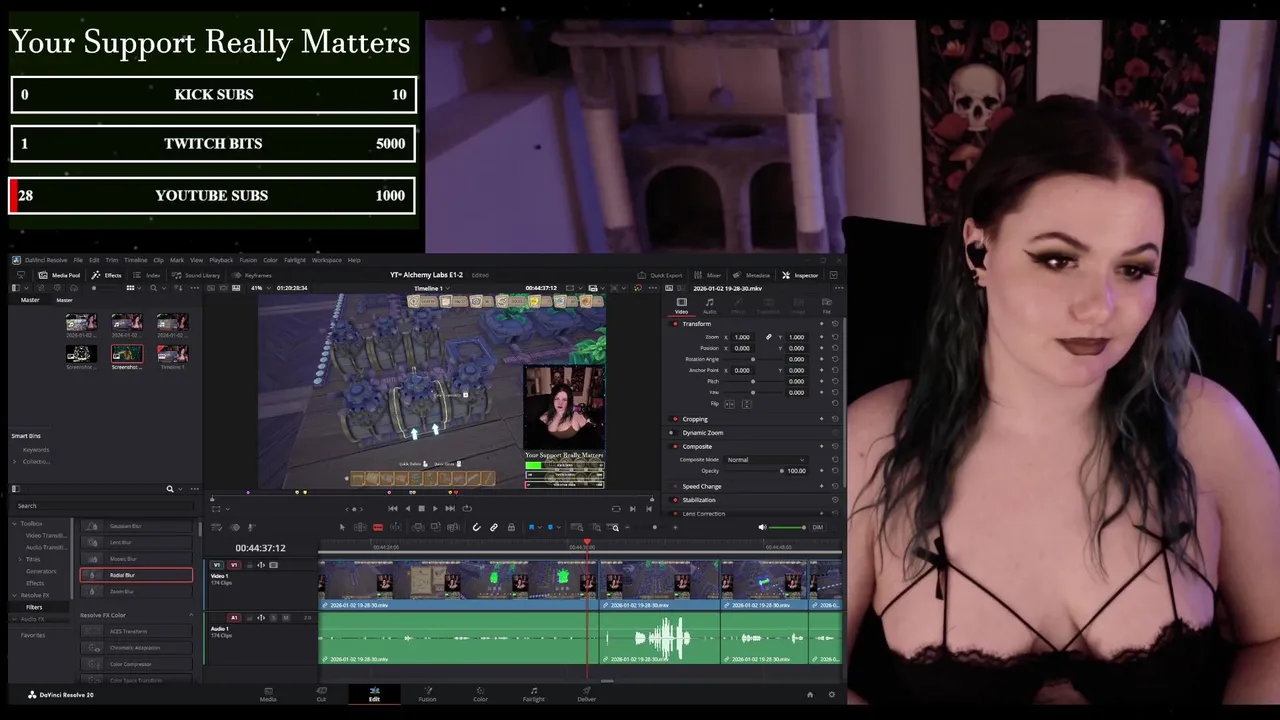Open project settings gear icon
Image resolution: width=1280 pixels, height=720 pixels.
click(x=831, y=694)
